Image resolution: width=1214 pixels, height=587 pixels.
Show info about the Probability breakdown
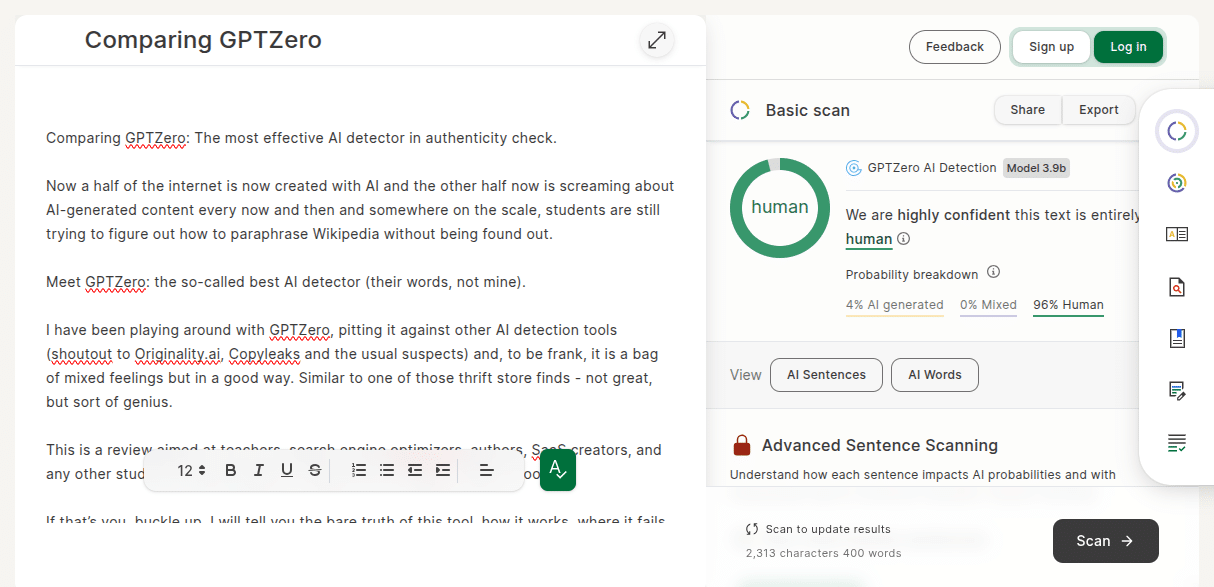point(993,273)
